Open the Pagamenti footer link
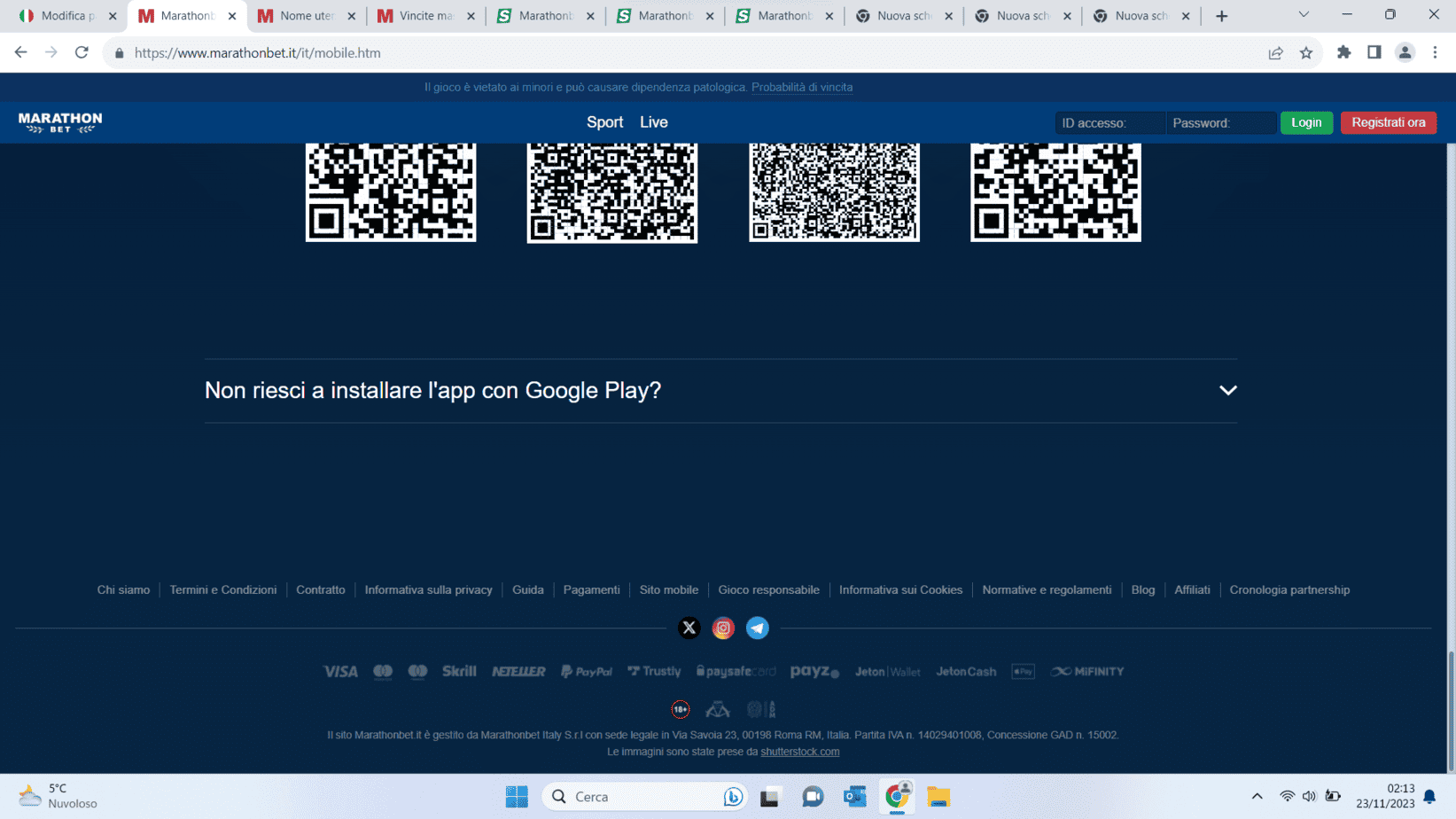The image size is (1456, 819). click(x=591, y=589)
